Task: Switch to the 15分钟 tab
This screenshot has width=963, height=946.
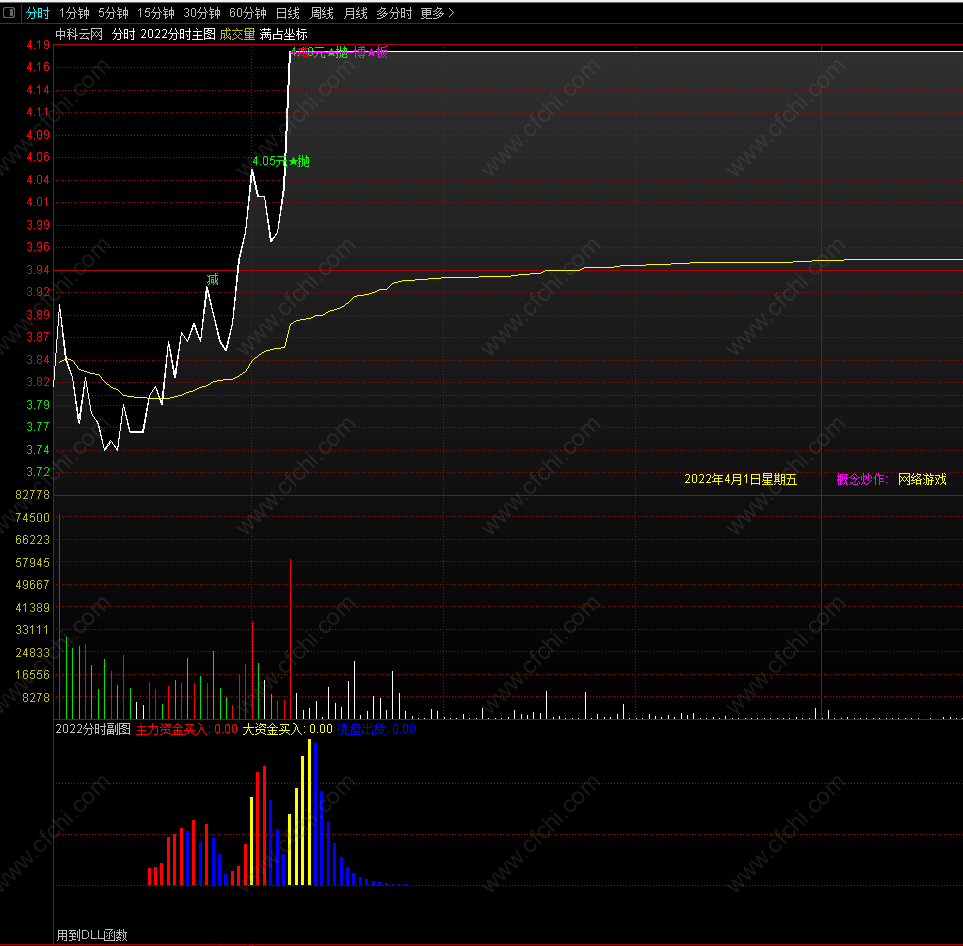Action: click(x=156, y=13)
